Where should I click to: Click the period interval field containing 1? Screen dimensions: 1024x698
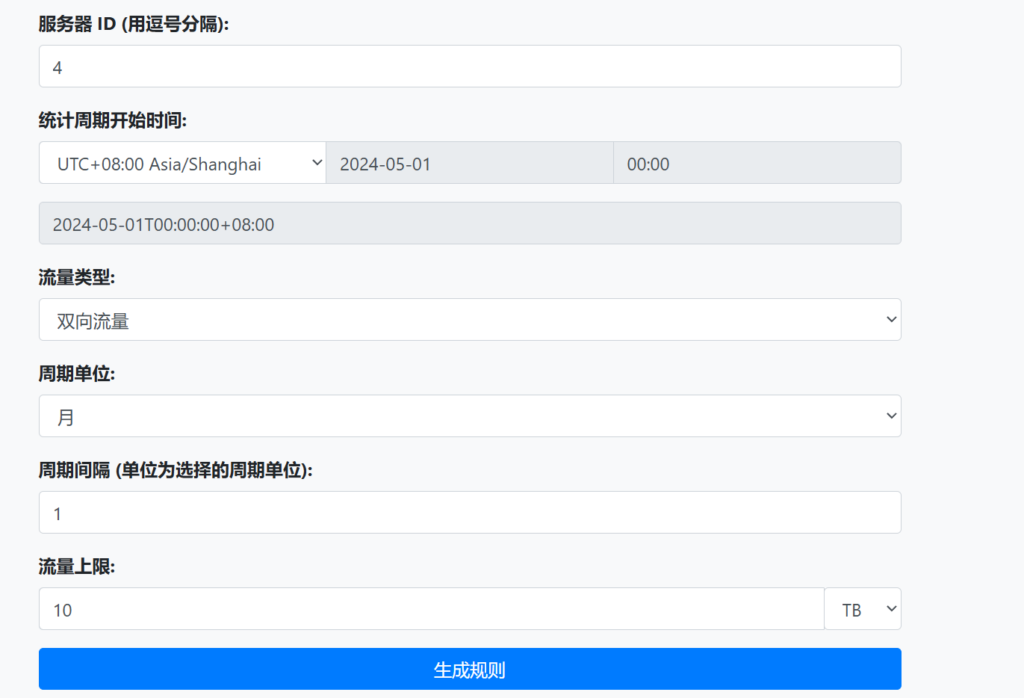point(470,512)
